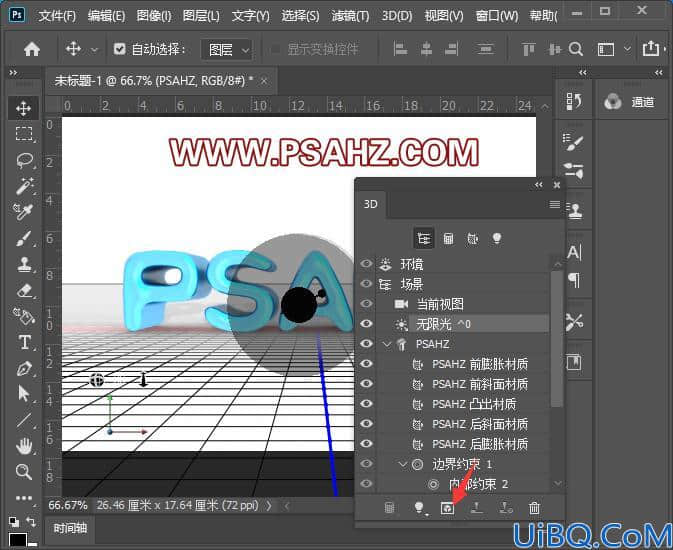Hide the 环境 environment entry
This screenshot has width=673, height=550.
[366, 263]
